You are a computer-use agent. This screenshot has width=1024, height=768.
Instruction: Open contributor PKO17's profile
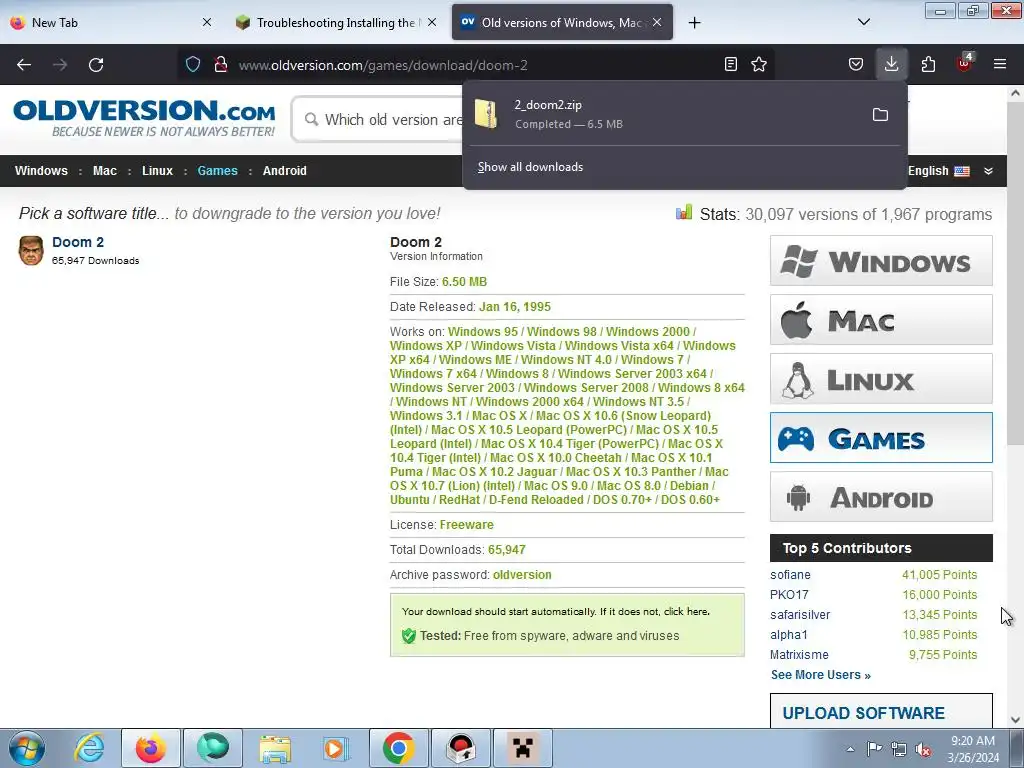tap(789, 595)
